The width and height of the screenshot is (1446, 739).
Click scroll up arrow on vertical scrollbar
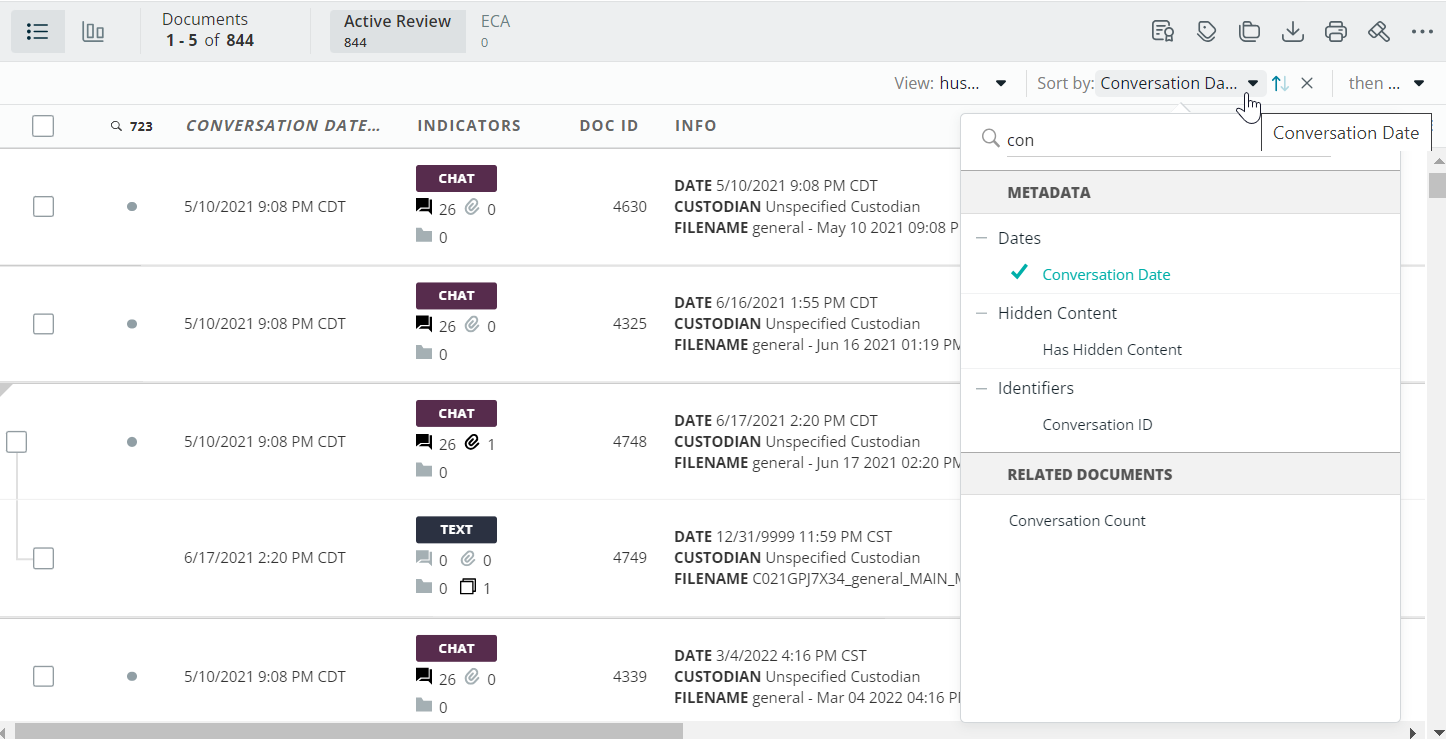1437,161
